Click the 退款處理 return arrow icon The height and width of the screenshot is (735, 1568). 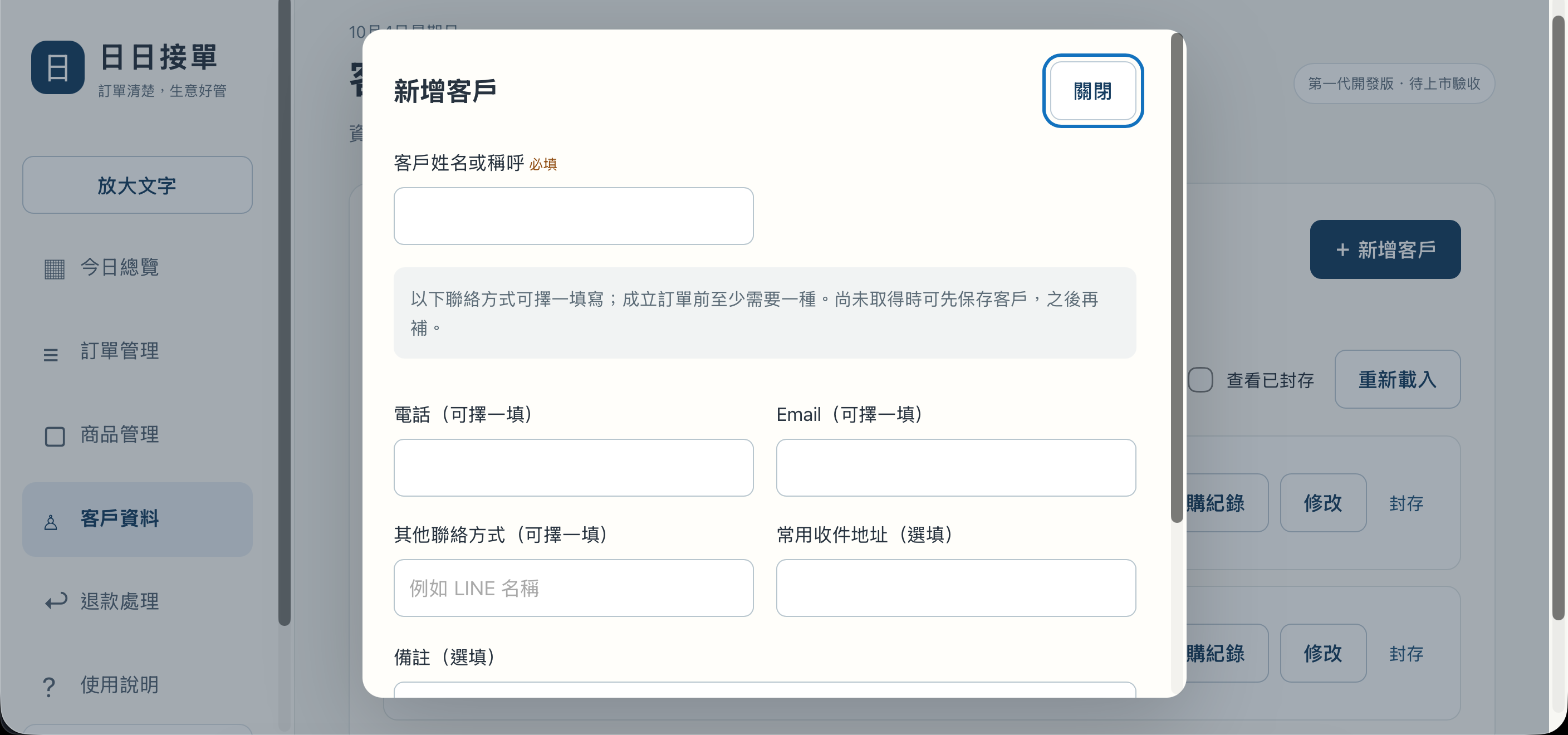click(56, 601)
